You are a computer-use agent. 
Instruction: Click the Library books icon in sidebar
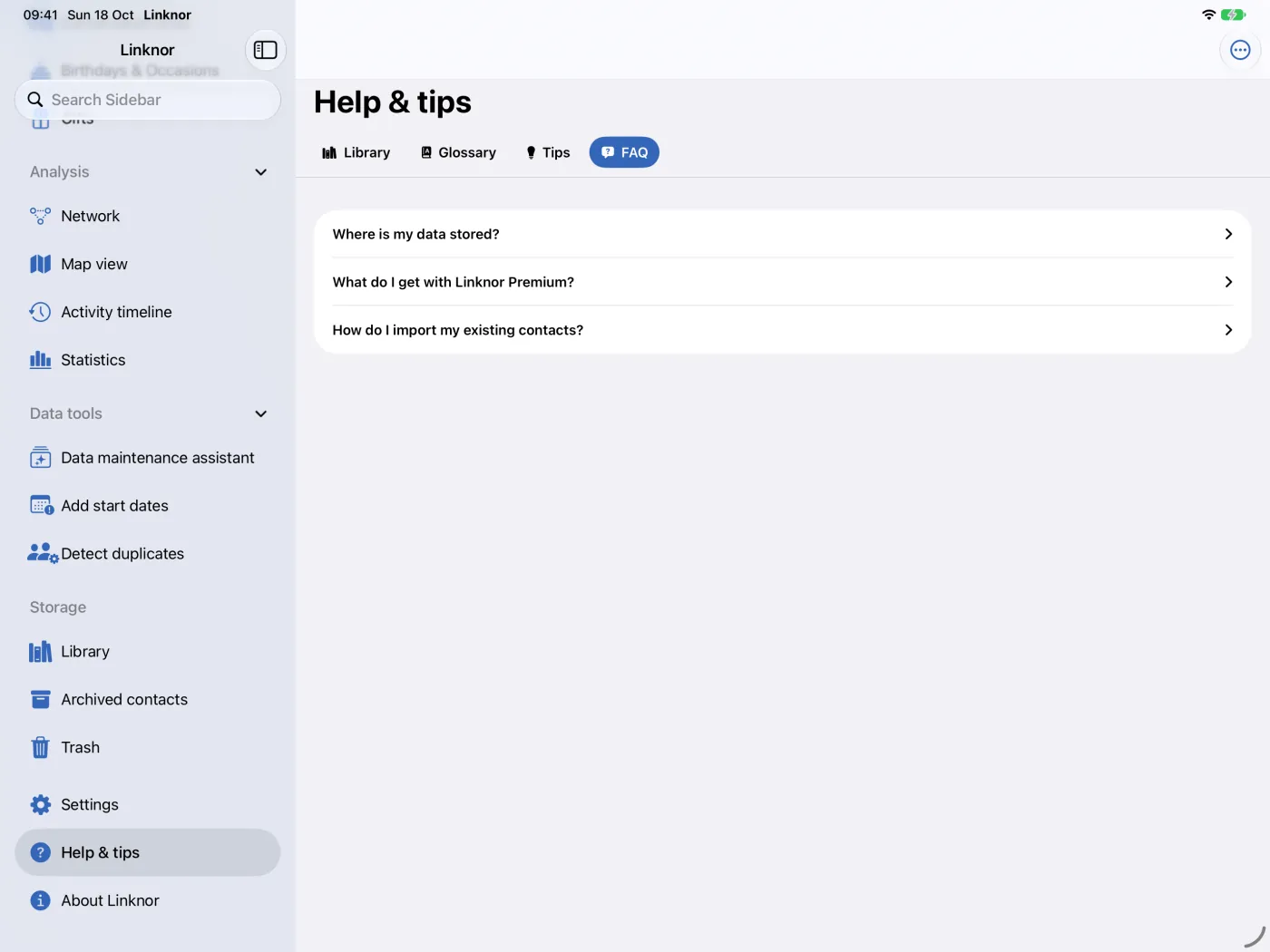(40, 652)
